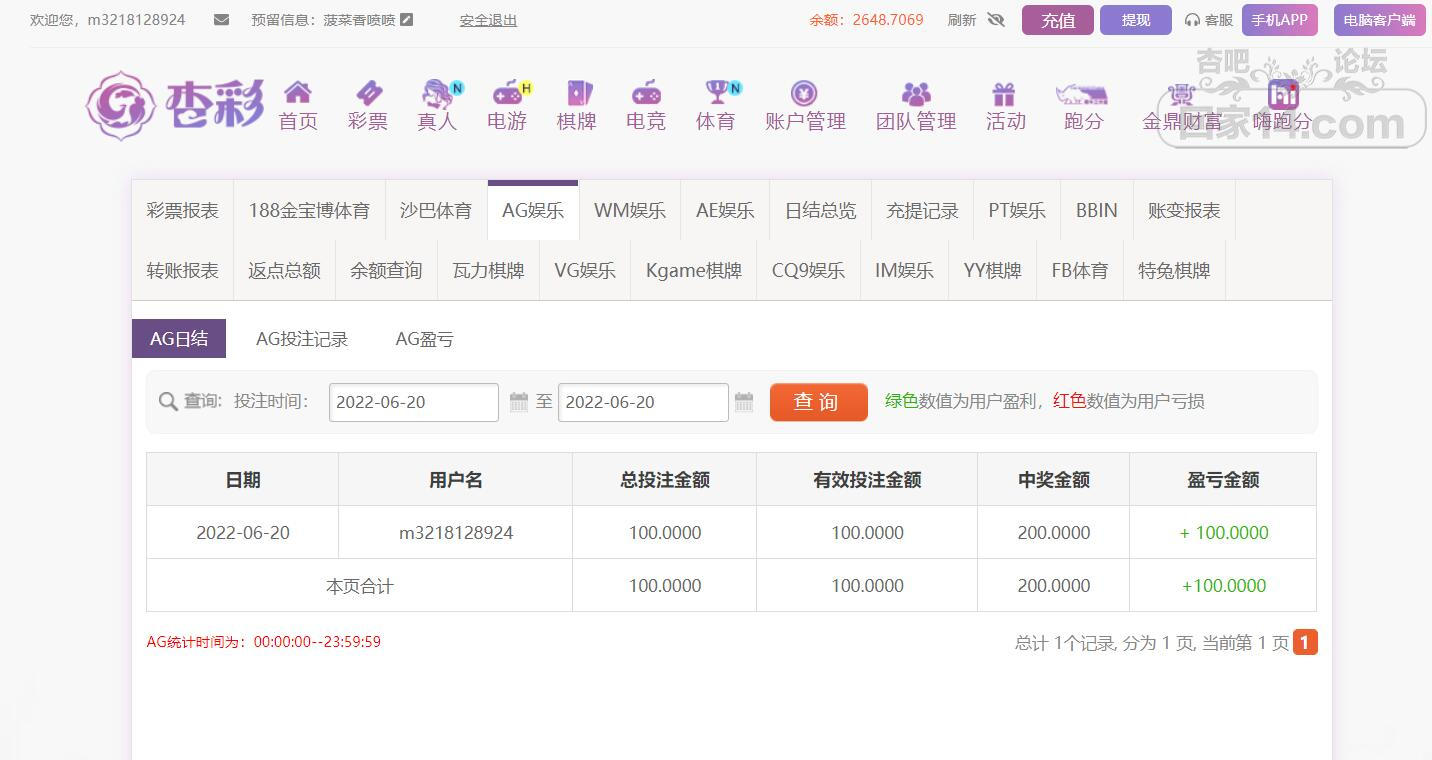
Task: Toggle balance visibility eye icon
Action: [x=995, y=19]
